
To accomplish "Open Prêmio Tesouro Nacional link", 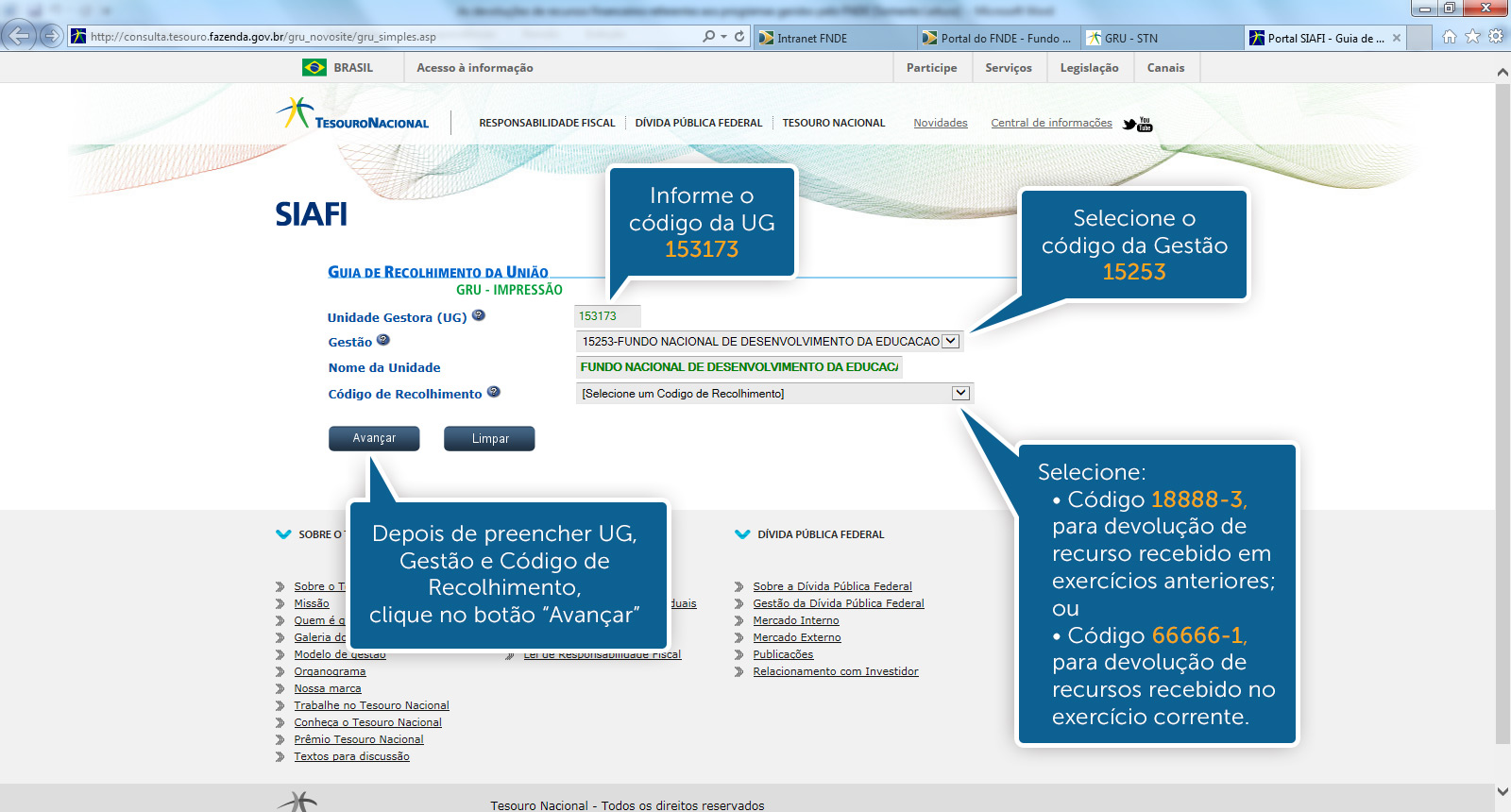I will point(359,739).
